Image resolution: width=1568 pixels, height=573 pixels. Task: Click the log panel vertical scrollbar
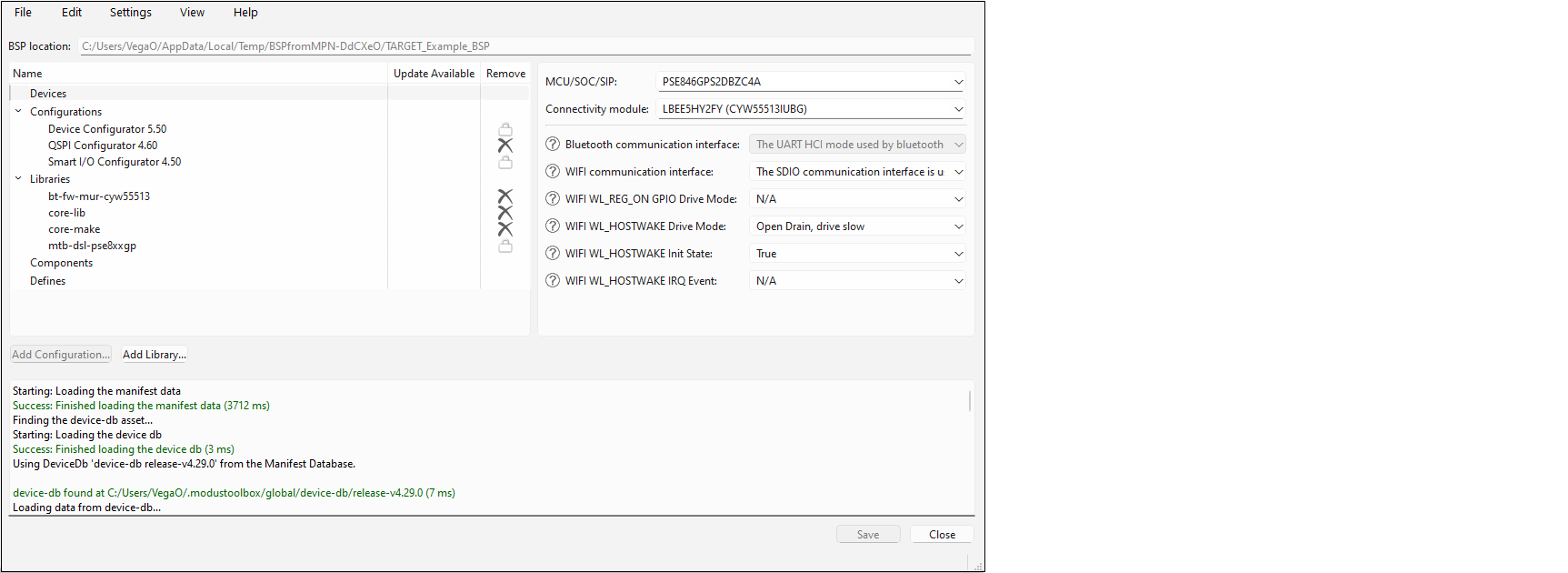click(x=970, y=401)
